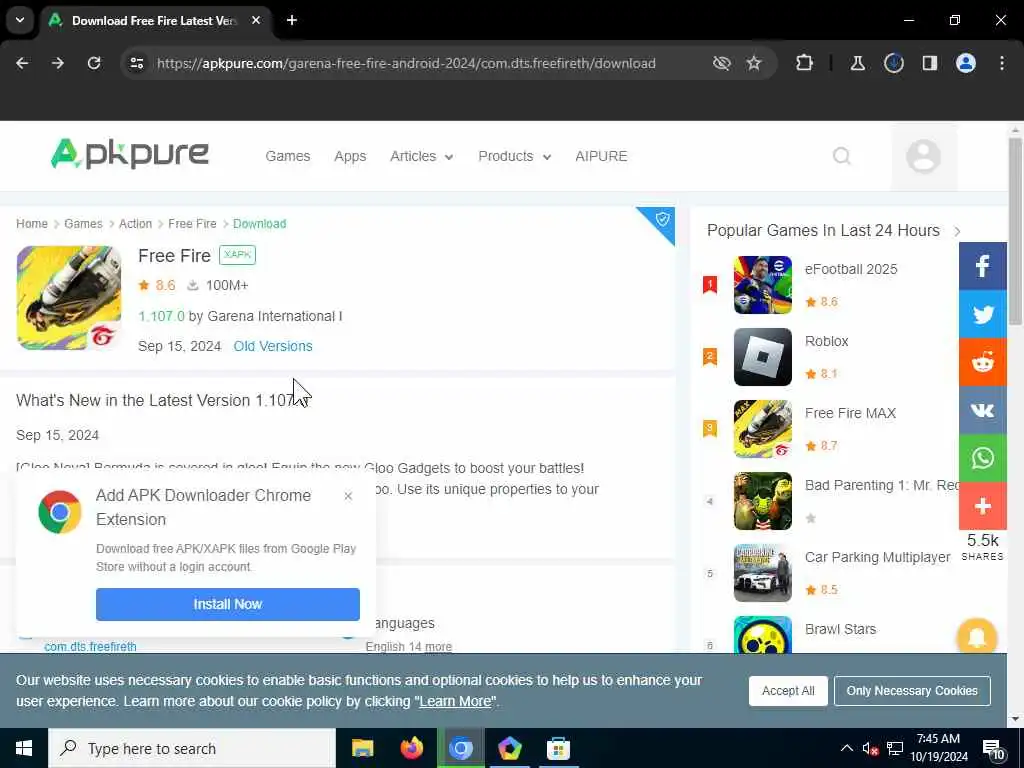The image size is (1024, 768).
Task: Click the address bar URL field
Action: pyautogui.click(x=406, y=63)
